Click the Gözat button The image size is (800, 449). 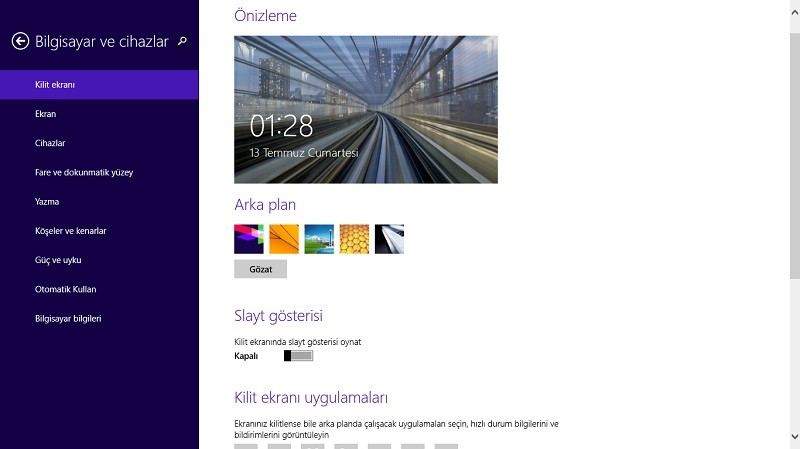(260, 269)
